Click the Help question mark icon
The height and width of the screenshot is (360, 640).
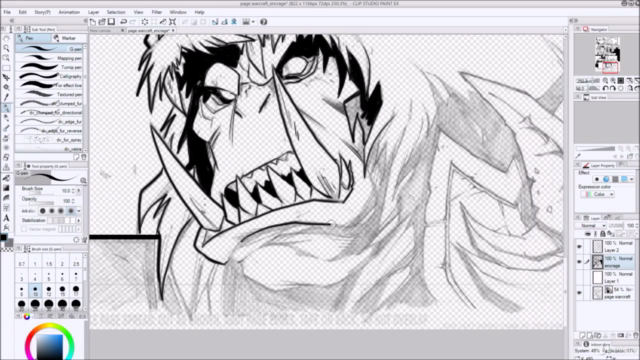264,22
